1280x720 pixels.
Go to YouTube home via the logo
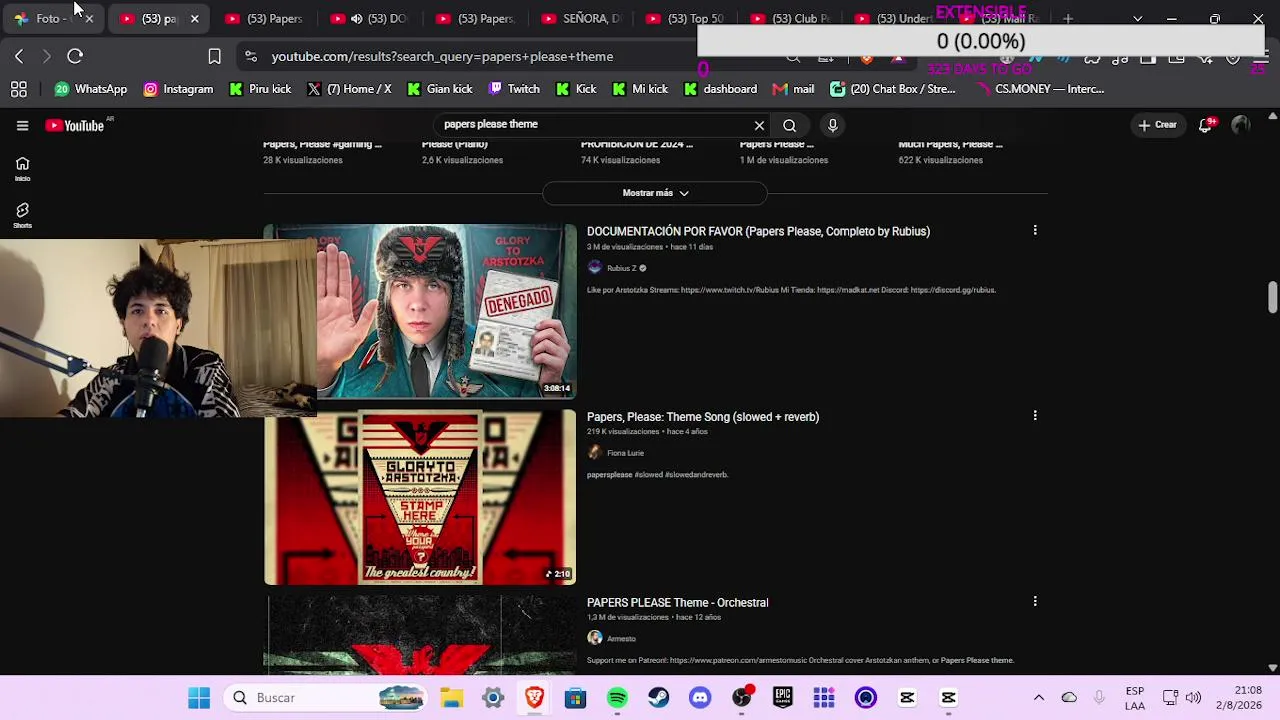[75, 125]
